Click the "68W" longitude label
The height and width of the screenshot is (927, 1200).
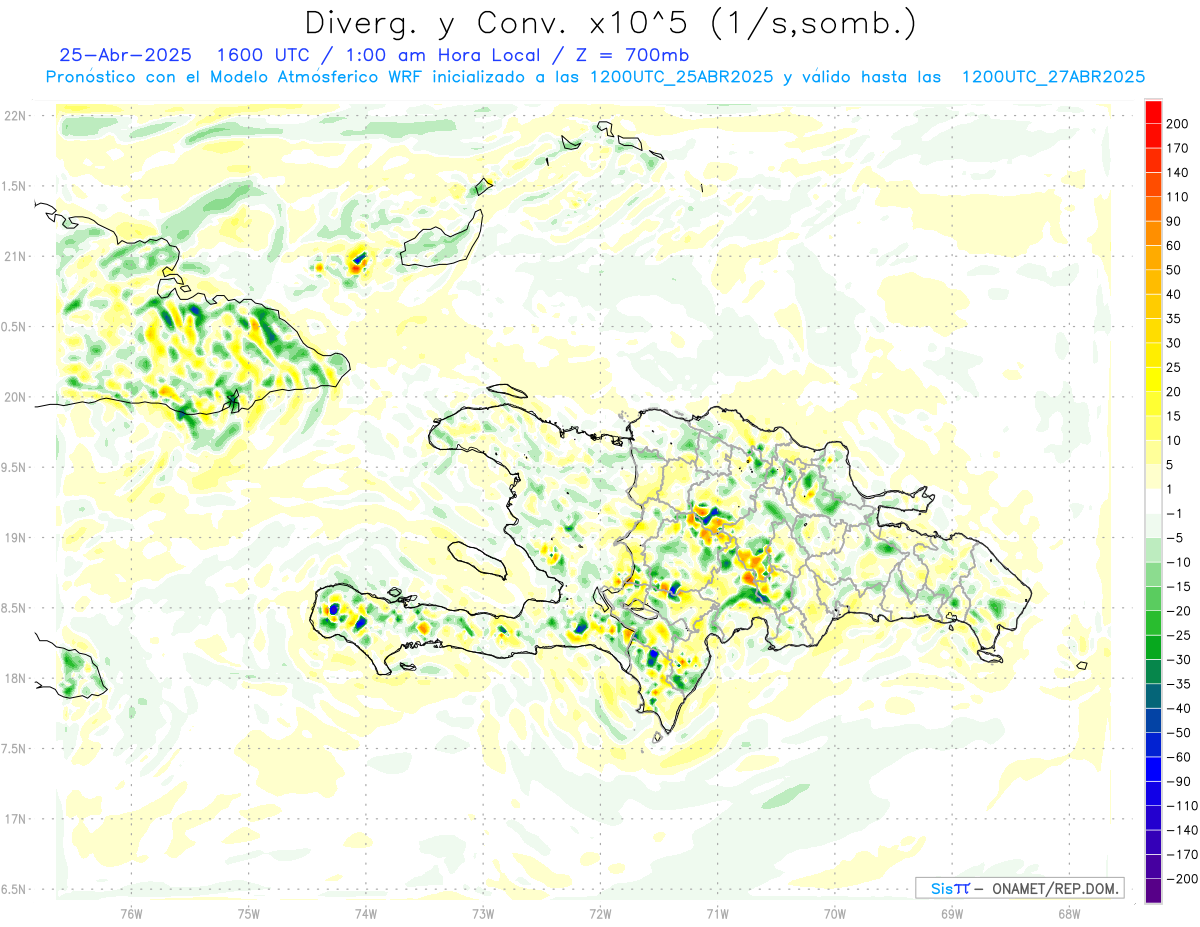(x=1069, y=913)
